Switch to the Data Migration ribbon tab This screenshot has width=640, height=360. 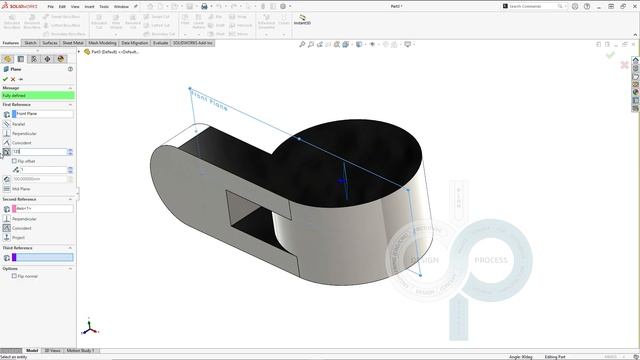135,43
